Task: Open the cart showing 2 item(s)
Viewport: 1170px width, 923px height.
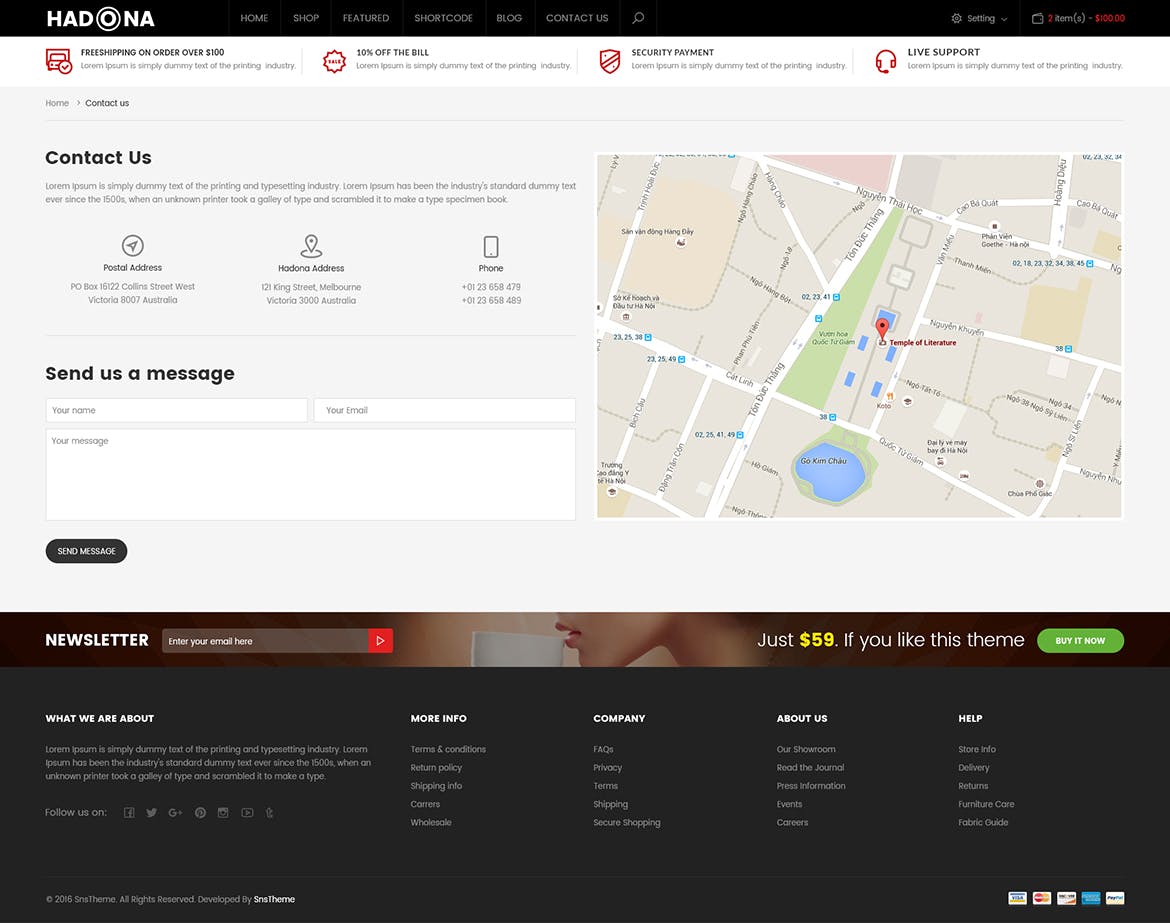Action: coord(1078,18)
